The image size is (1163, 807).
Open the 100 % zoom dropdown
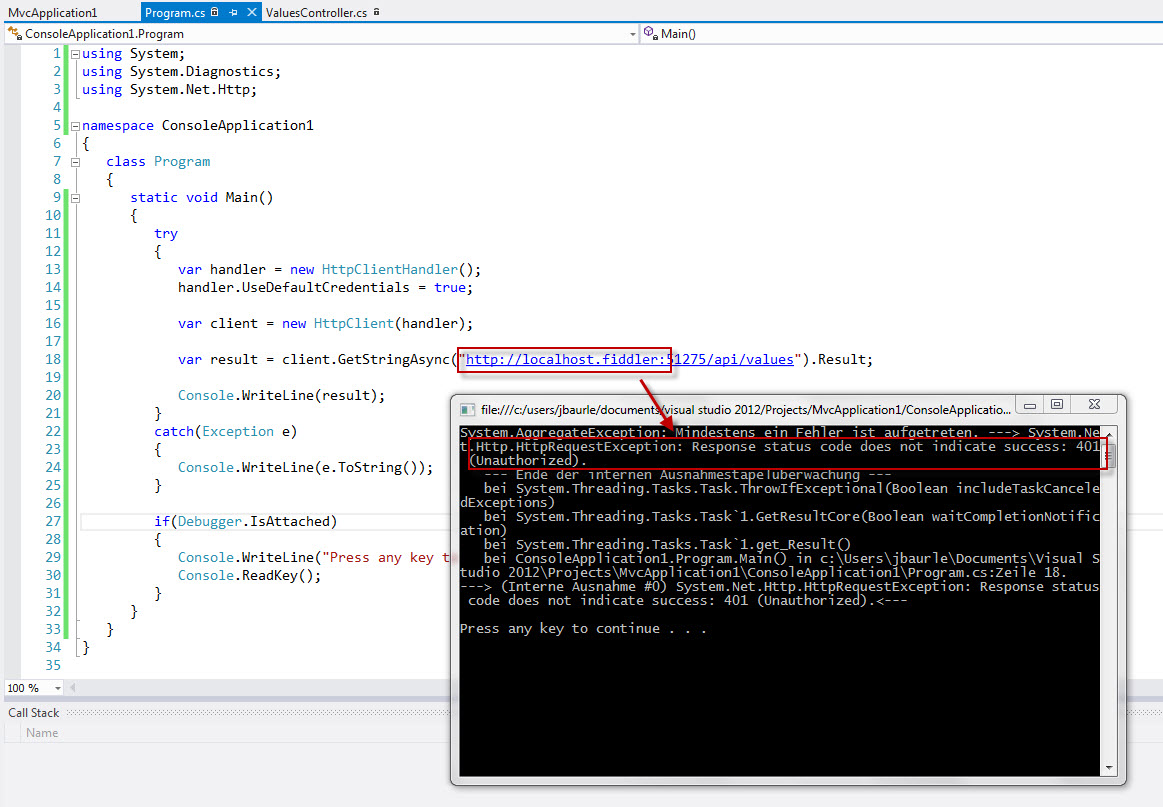point(57,688)
